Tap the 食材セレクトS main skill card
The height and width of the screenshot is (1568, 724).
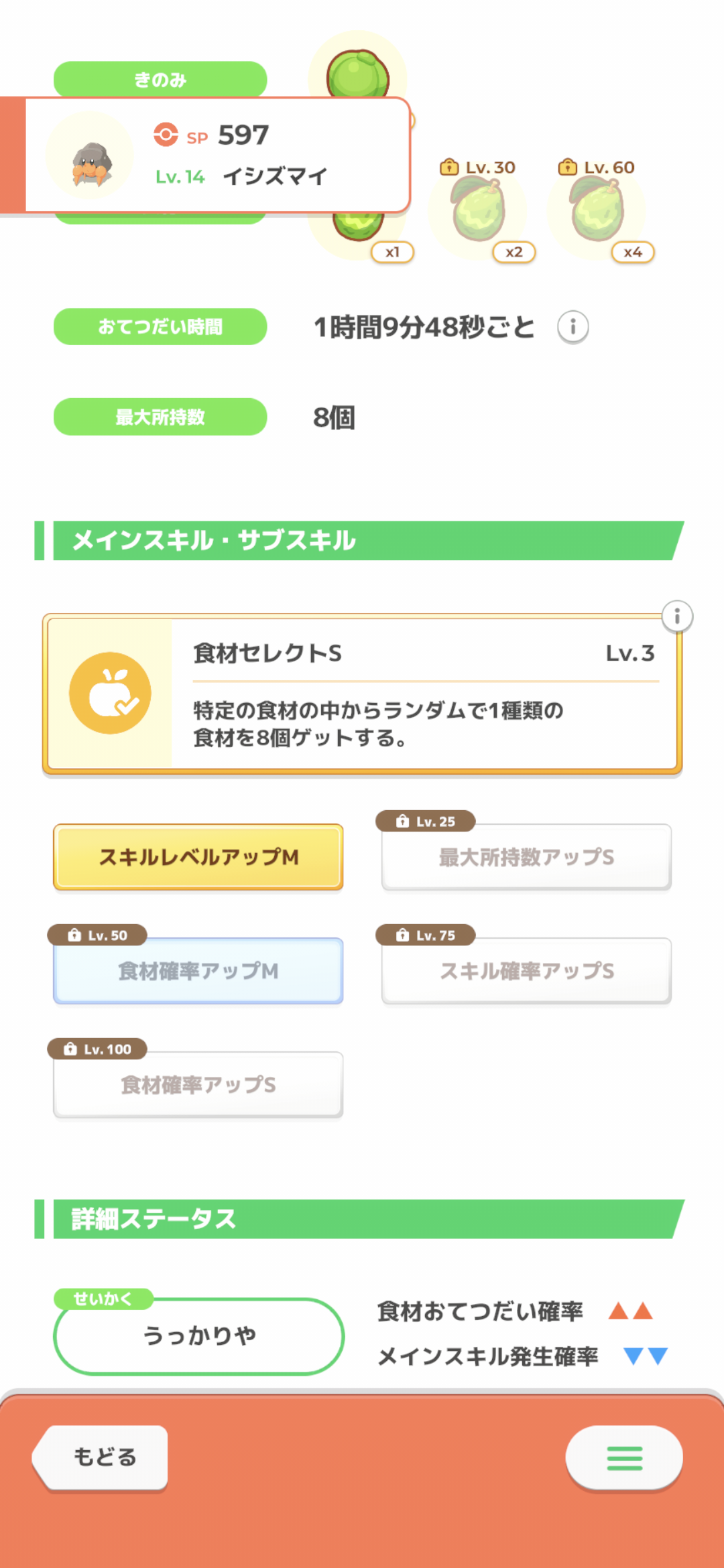(422, 694)
